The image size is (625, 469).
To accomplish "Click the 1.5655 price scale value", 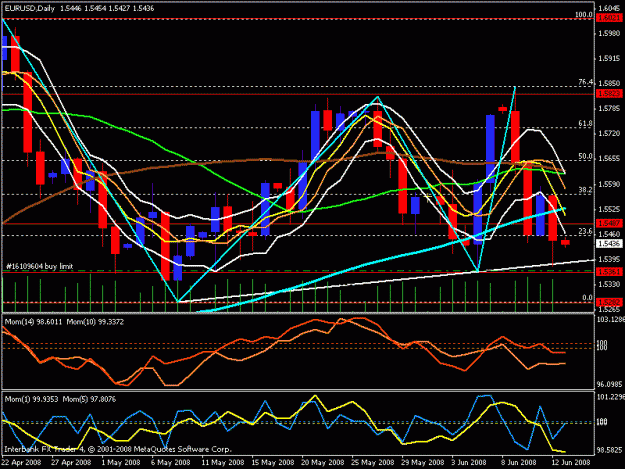I will [610, 159].
